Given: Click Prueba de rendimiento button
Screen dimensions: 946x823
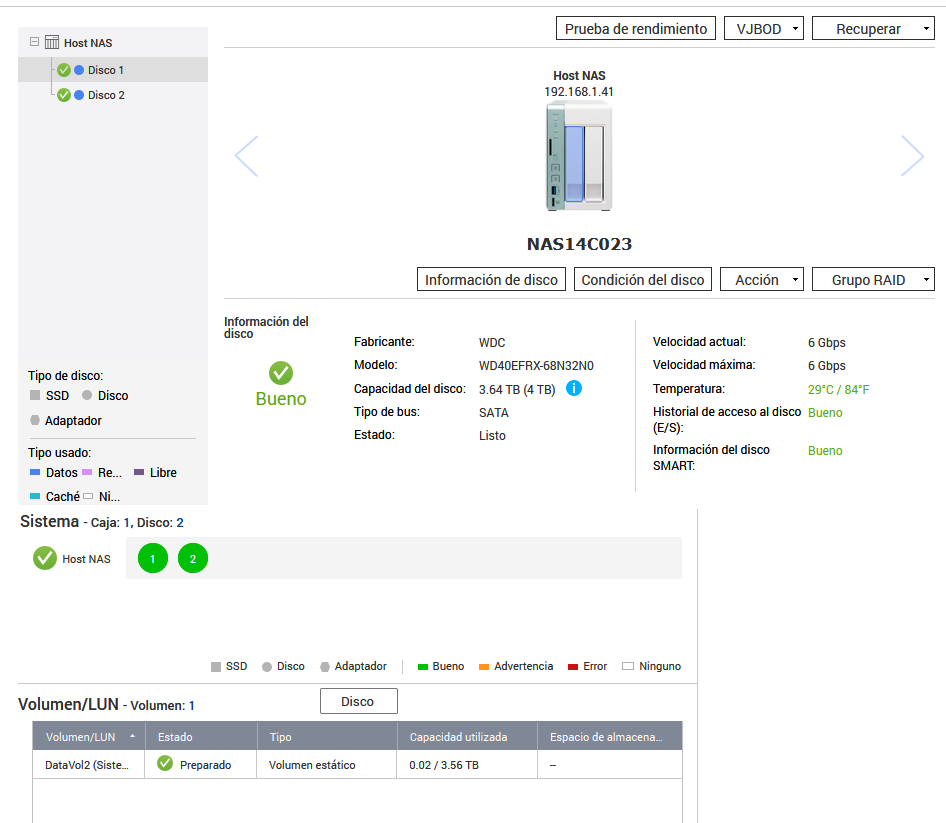Looking at the screenshot, I should [636, 29].
